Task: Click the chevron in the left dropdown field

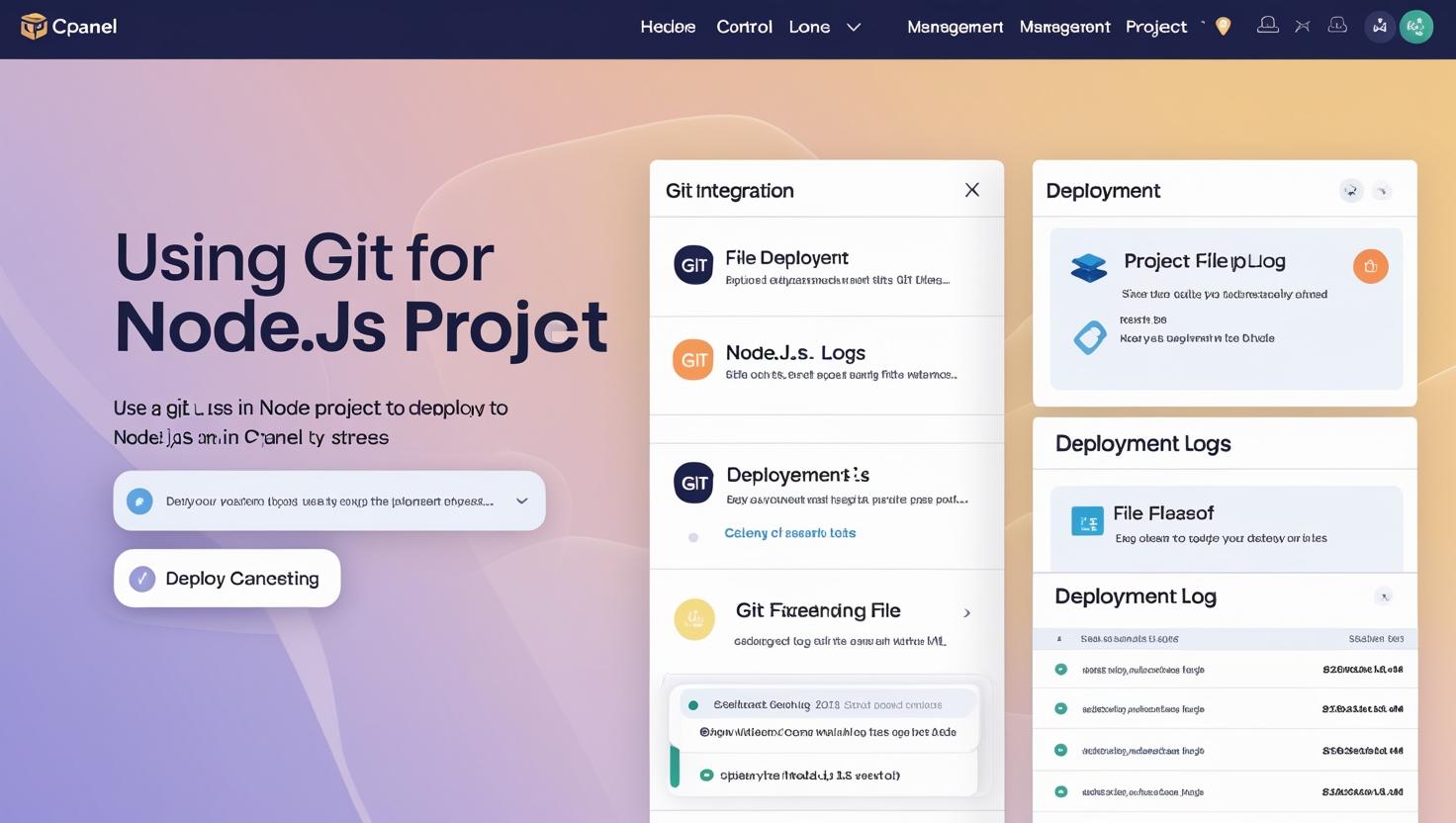Action: [522, 501]
